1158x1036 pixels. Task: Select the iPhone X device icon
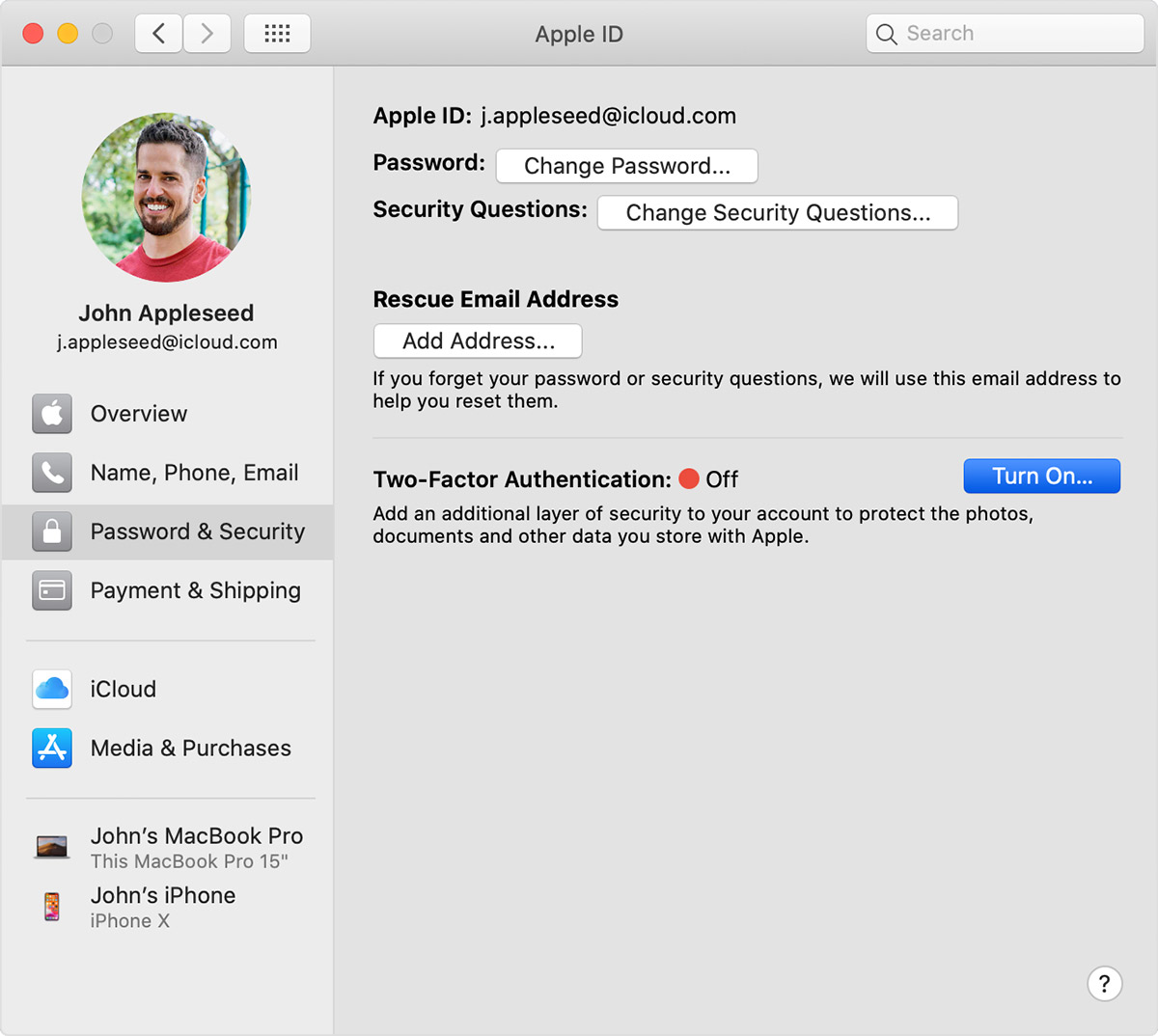click(52, 907)
